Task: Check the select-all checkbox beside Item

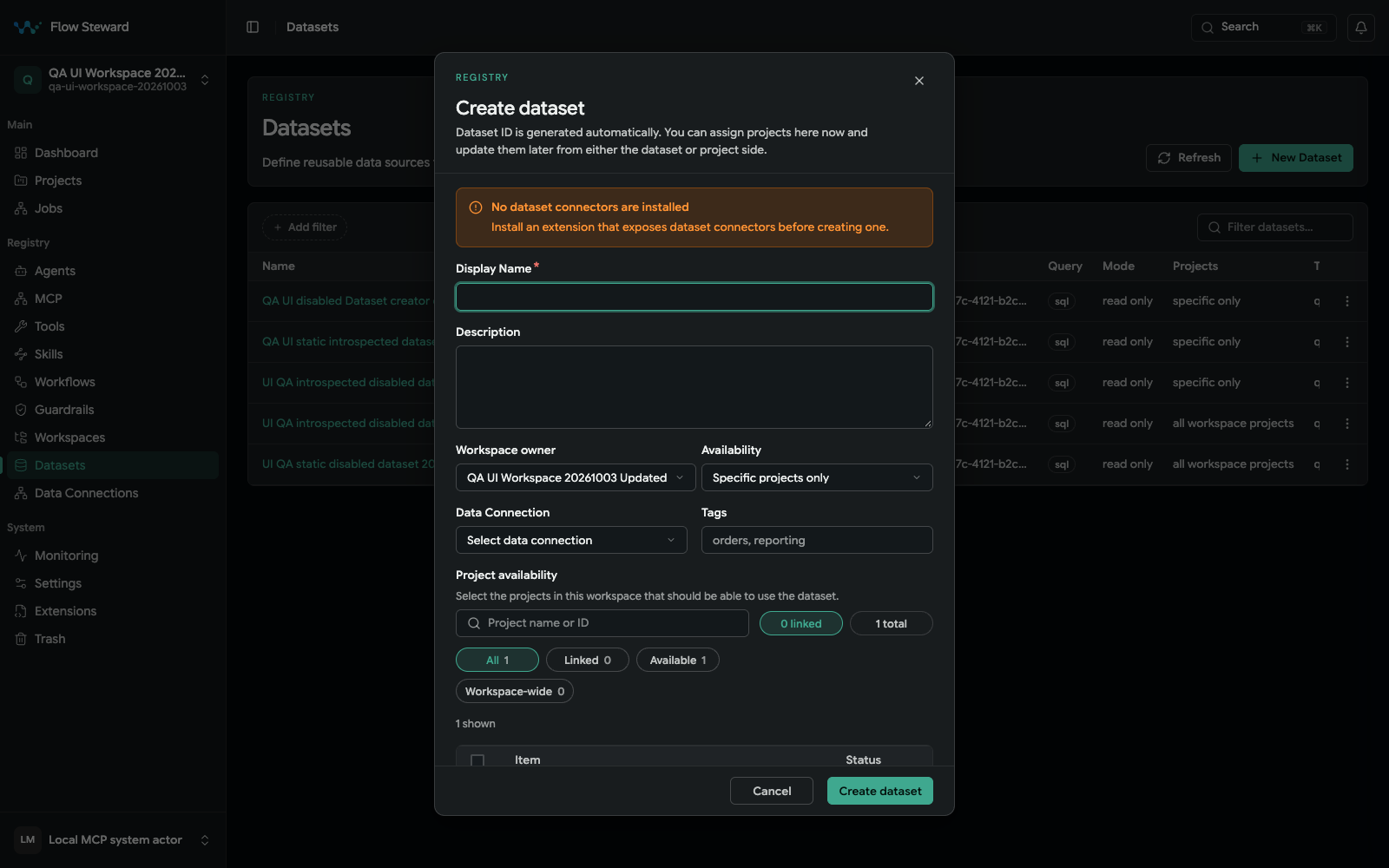Action: click(x=477, y=760)
